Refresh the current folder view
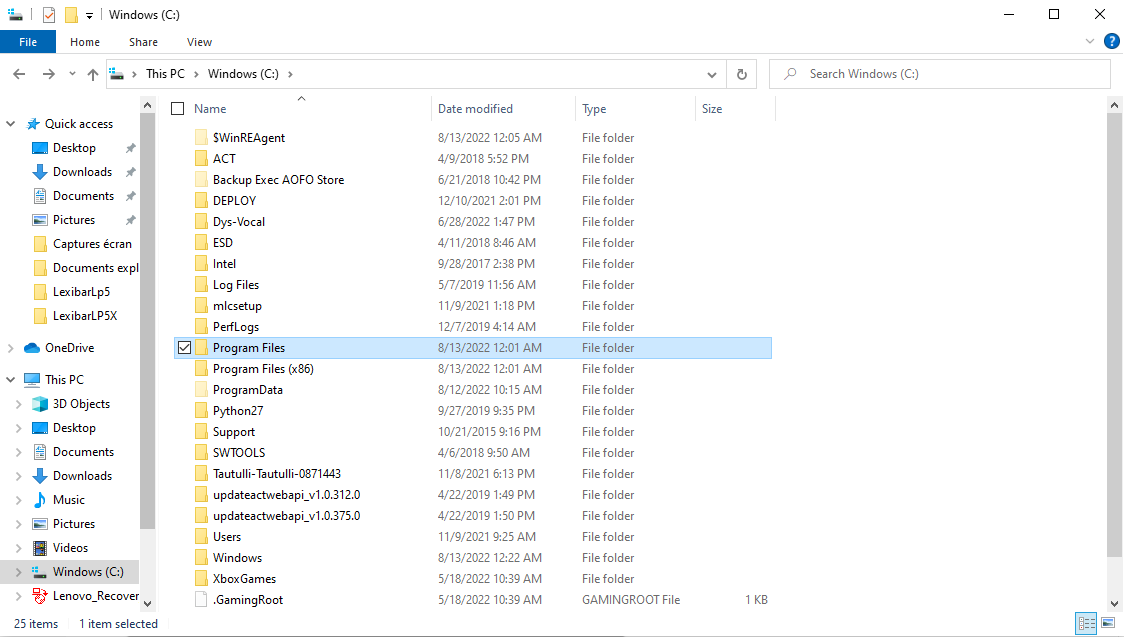Screen dimensions: 1124x637 (741, 74)
